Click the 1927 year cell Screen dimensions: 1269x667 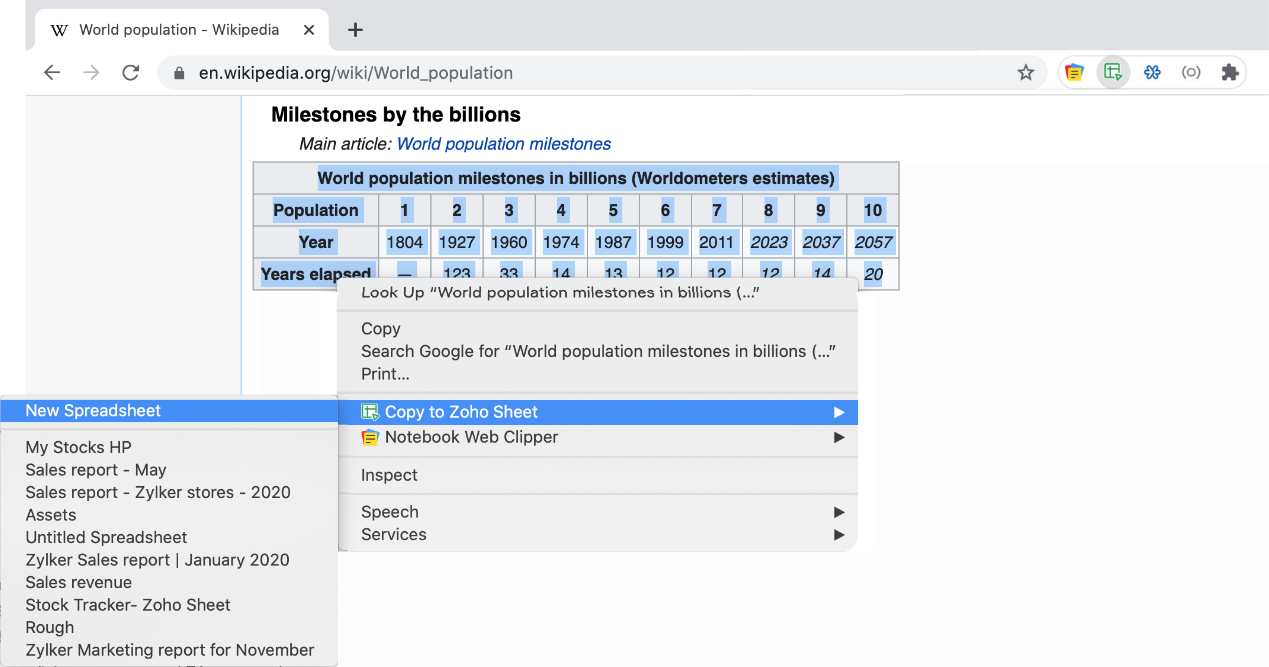(x=457, y=242)
